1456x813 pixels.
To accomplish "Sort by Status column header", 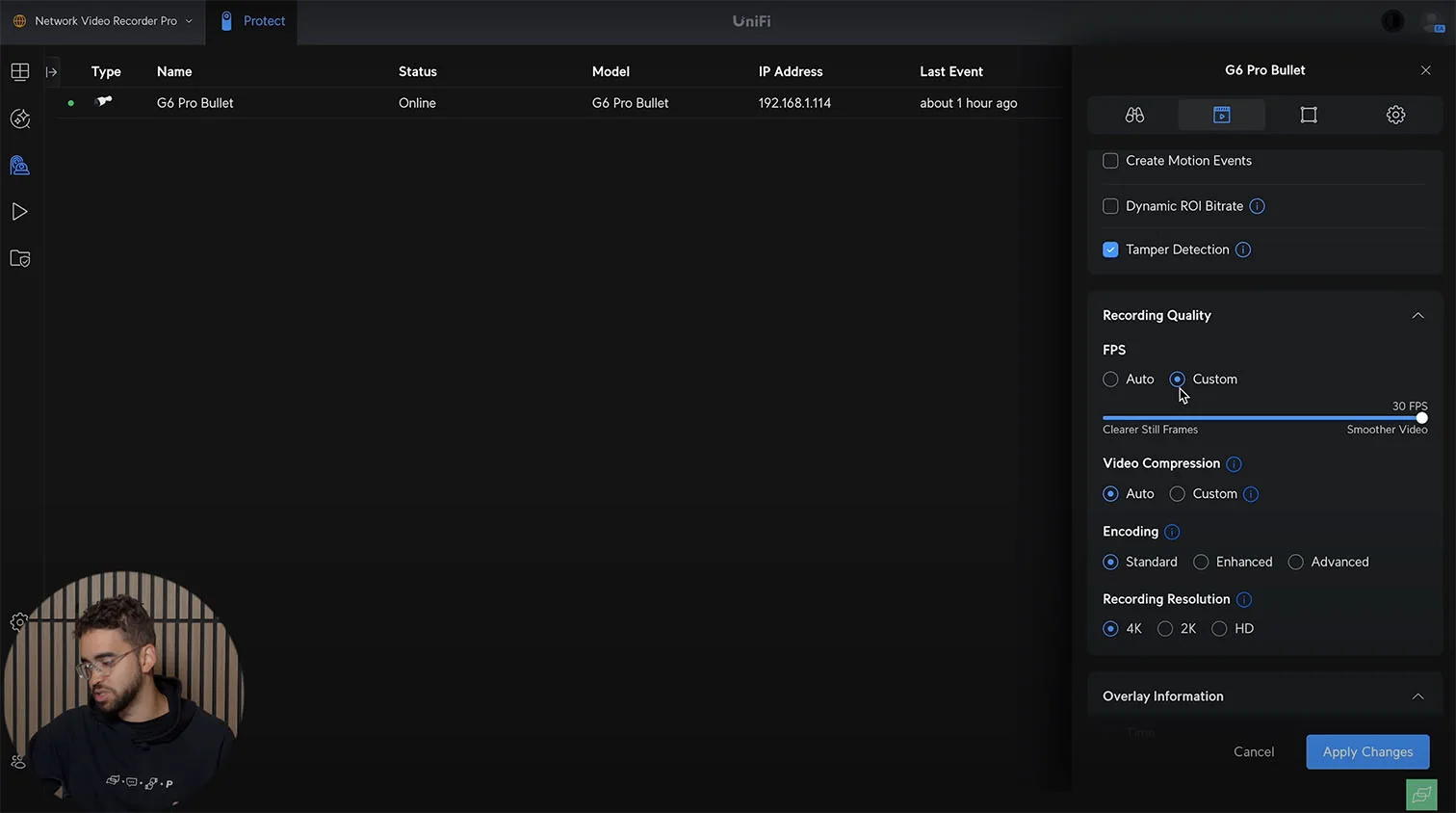I will (x=418, y=71).
